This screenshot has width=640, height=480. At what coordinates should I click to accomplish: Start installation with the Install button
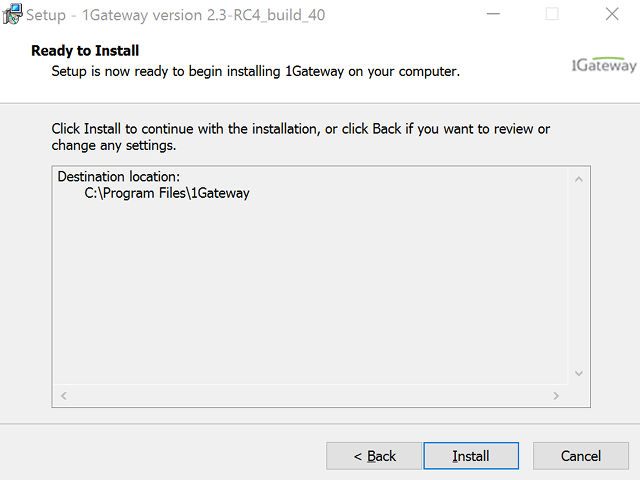click(x=471, y=456)
